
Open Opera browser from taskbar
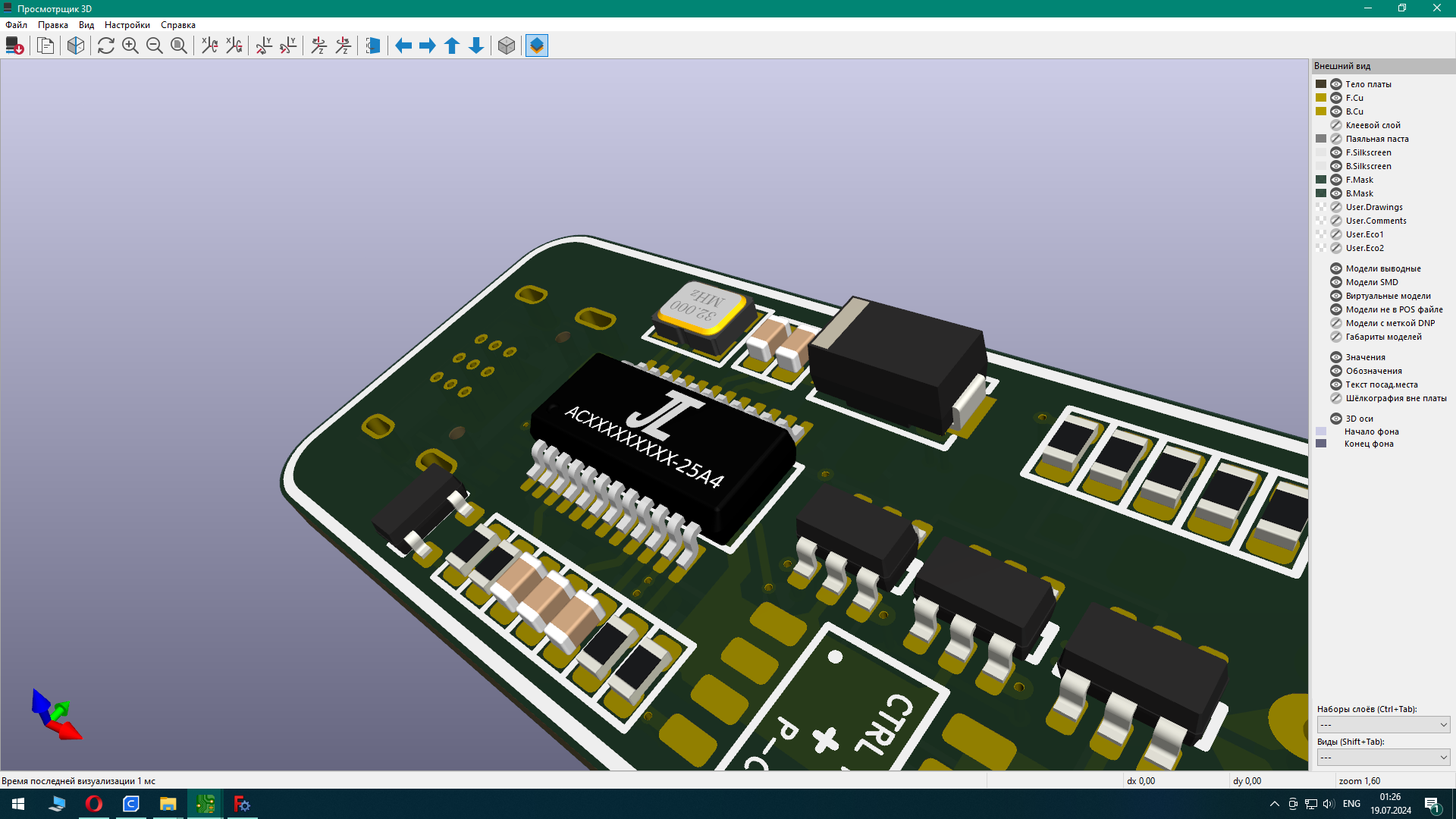click(x=94, y=804)
